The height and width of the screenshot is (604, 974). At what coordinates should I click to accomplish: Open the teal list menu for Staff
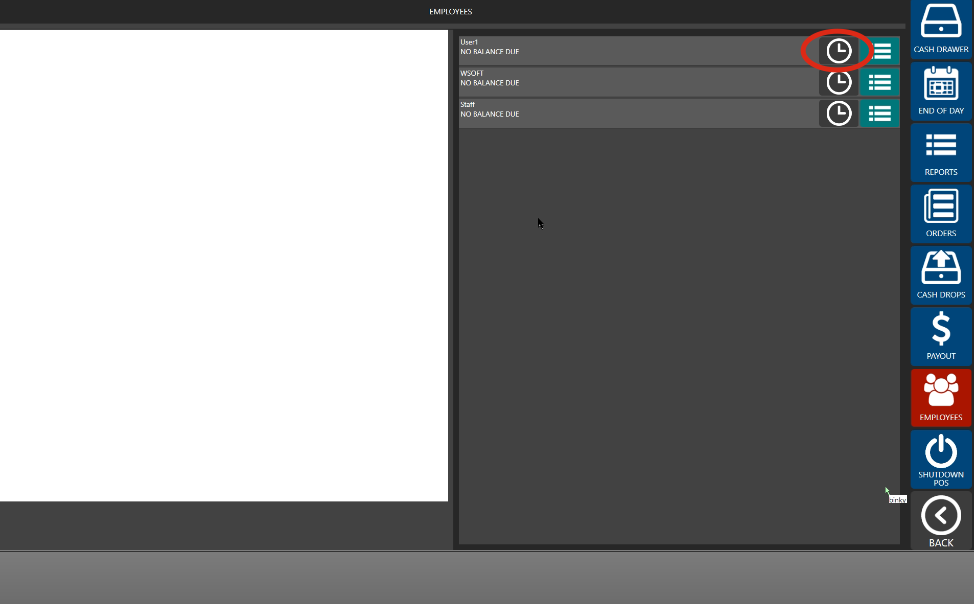[879, 113]
